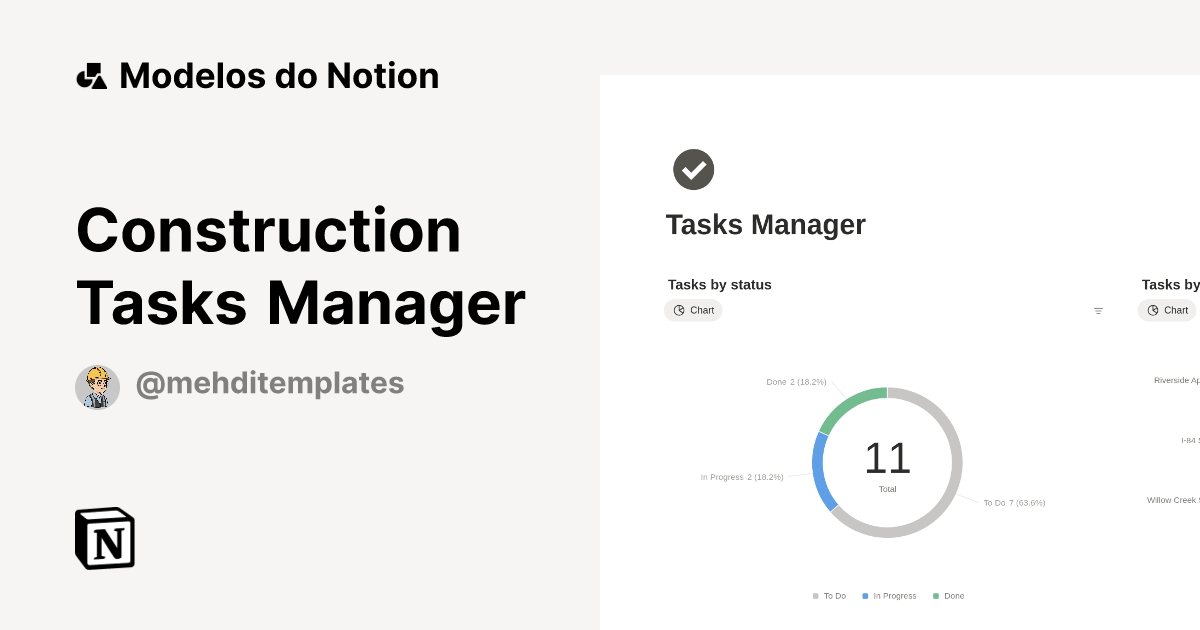Click the pie icon on the right Chart chip
The image size is (1200, 630).
pyautogui.click(x=1152, y=310)
